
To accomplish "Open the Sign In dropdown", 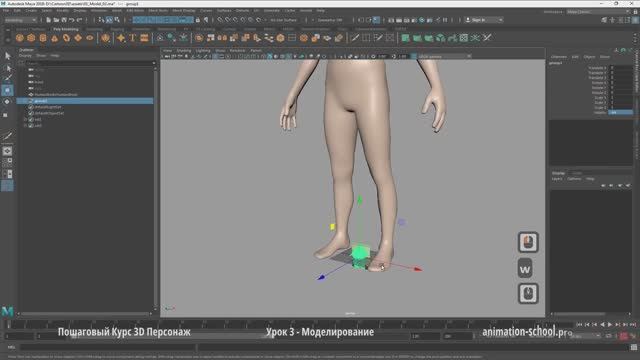I will [484, 20].
